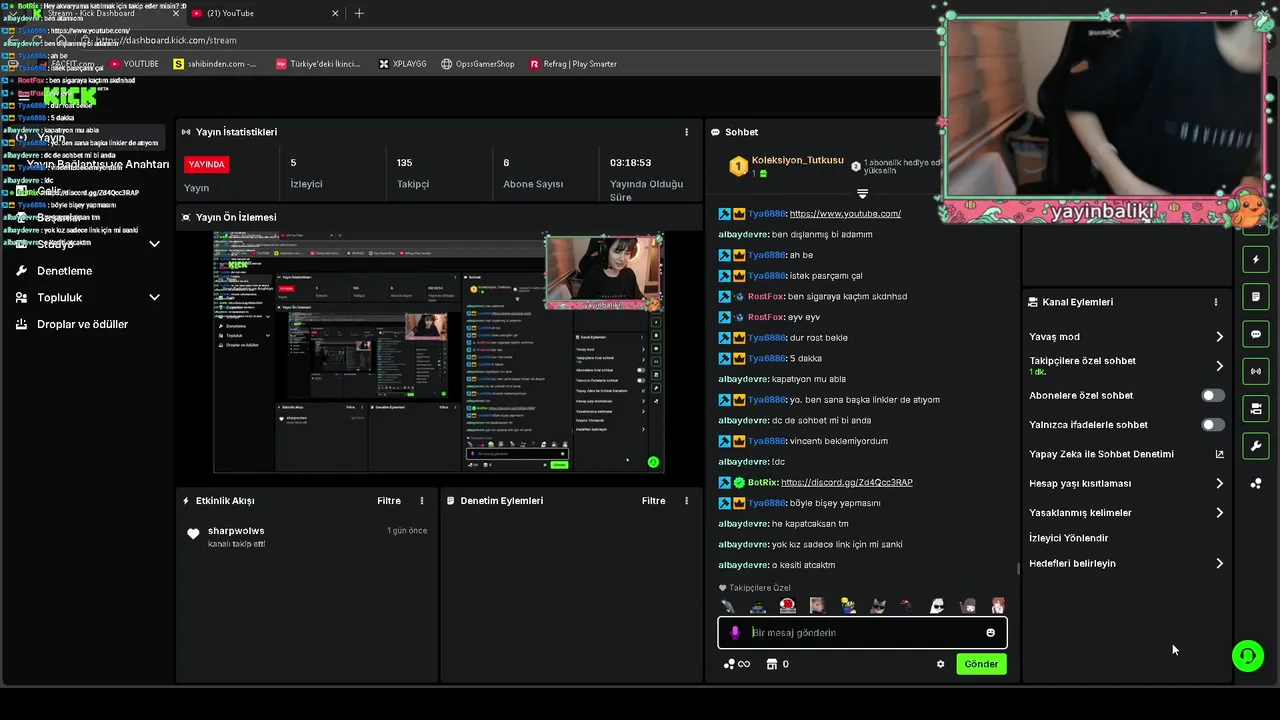Screen dimensions: 1280x720
Task: Open YOUTUBE bookmark in bookmarks bar
Action: 133,64
